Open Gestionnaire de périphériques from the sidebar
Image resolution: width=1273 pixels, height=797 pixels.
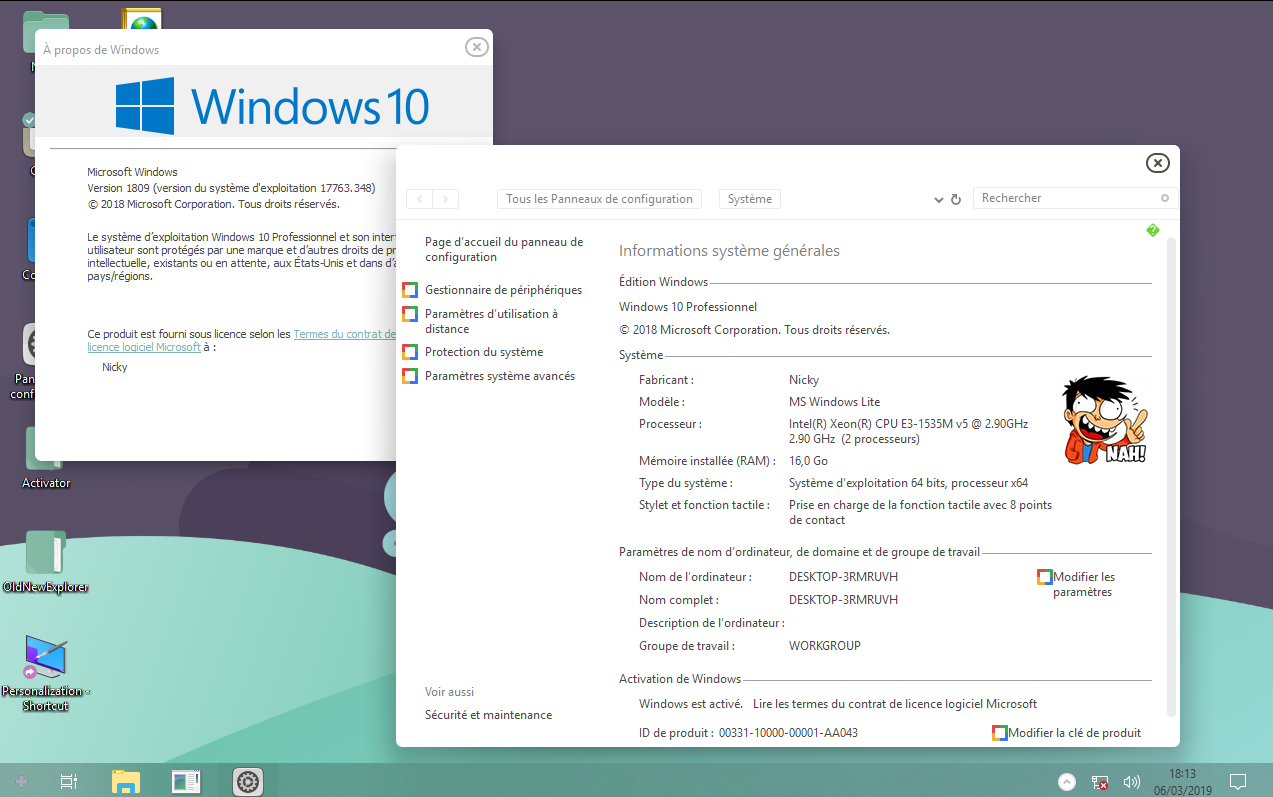click(x=503, y=290)
